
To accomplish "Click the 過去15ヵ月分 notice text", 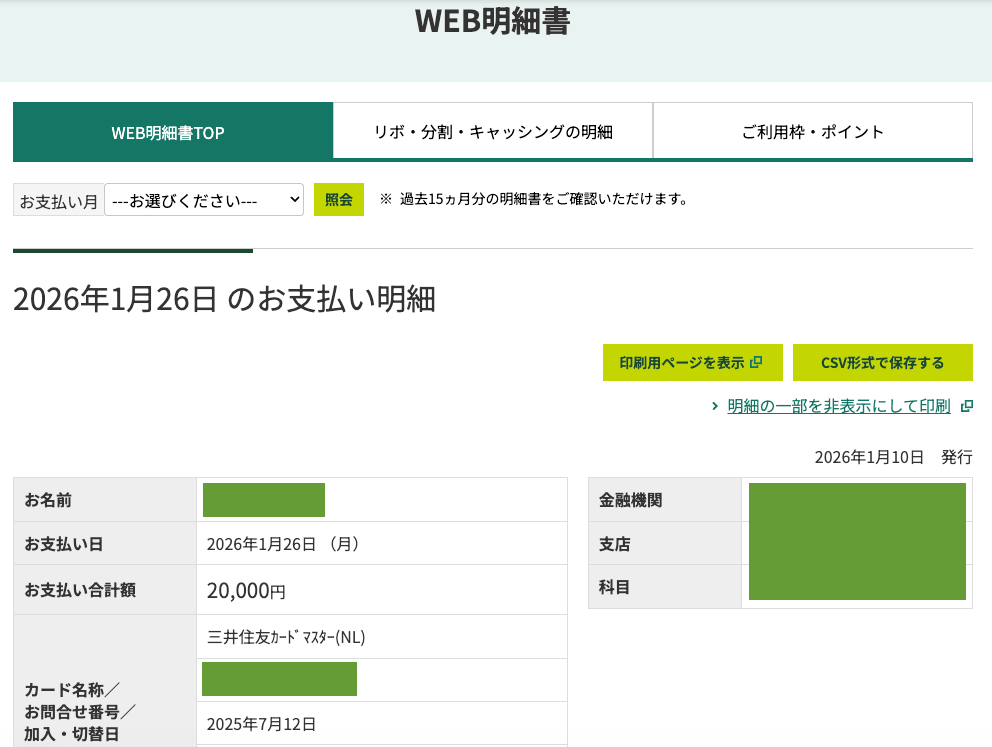I will click(543, 199).
